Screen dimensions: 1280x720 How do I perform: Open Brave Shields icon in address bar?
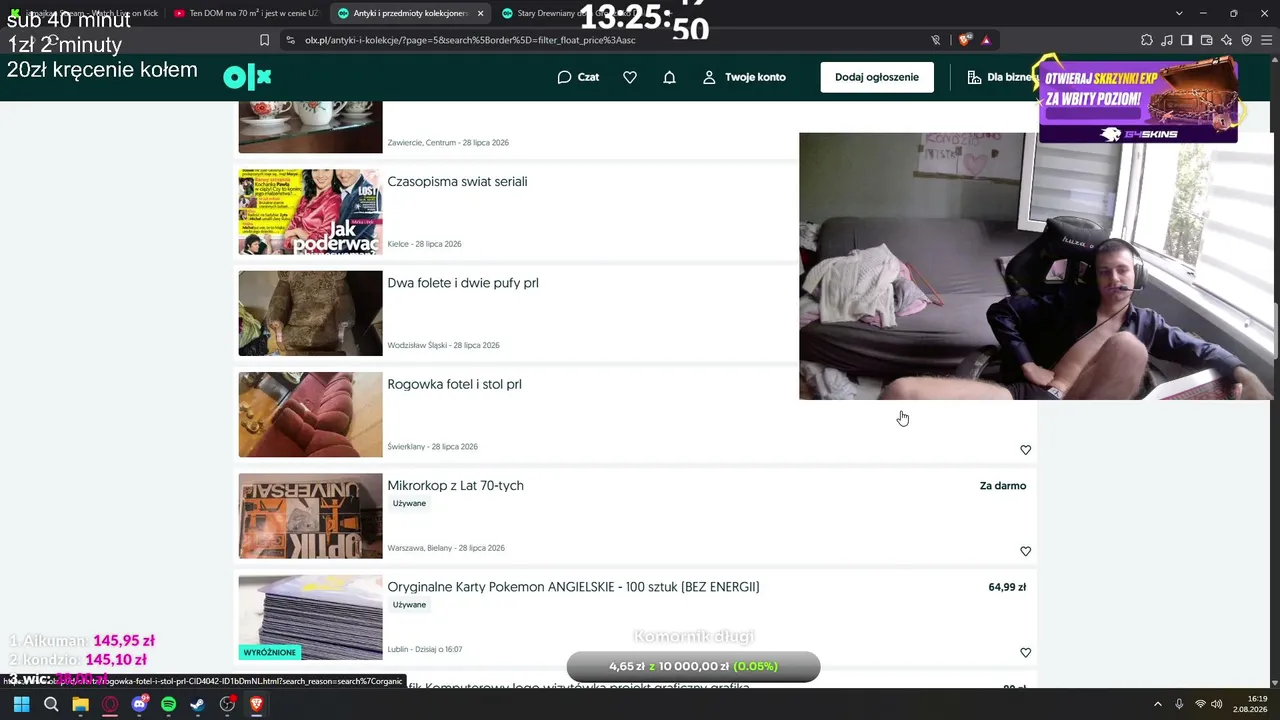click(x=964, y=40)
